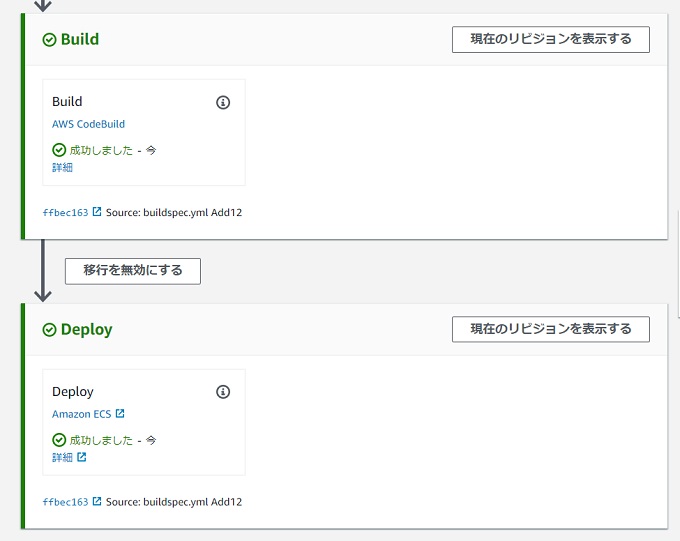Open 詳細 link in Deploy action
The height and width of the screenshot is (541, 680).
tap(62, 457)
